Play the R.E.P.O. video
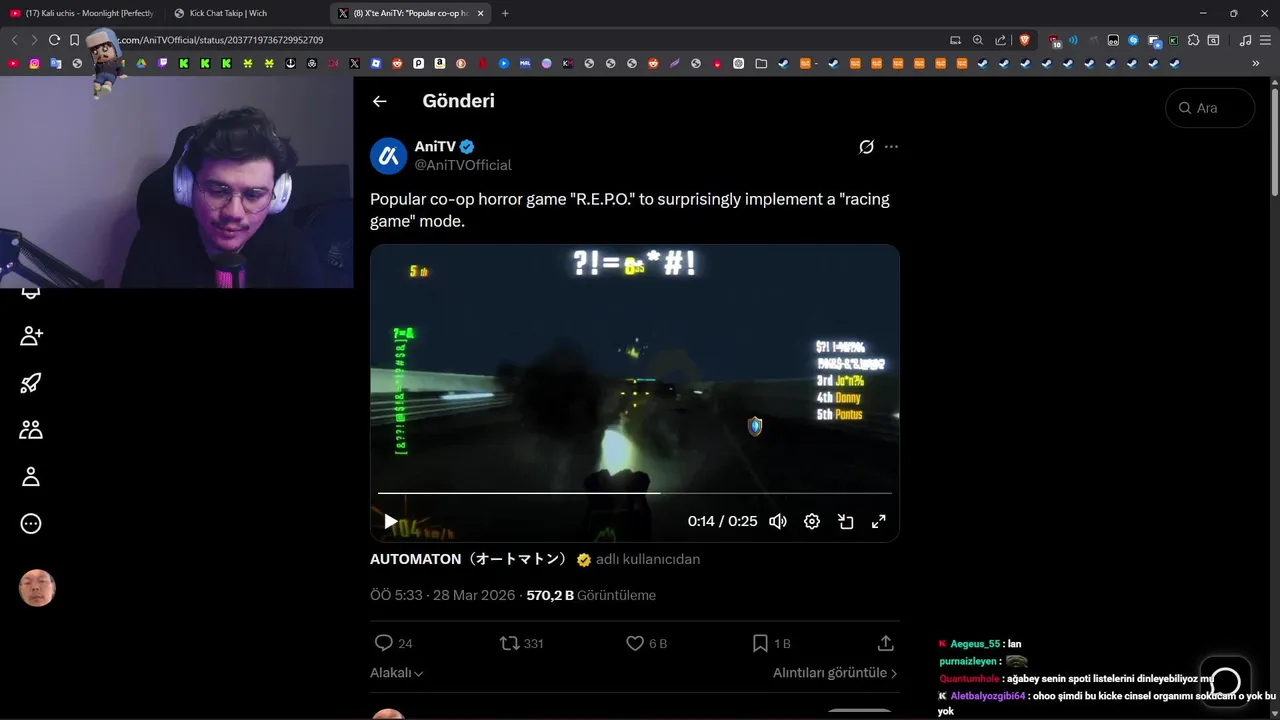 (390, 521)
